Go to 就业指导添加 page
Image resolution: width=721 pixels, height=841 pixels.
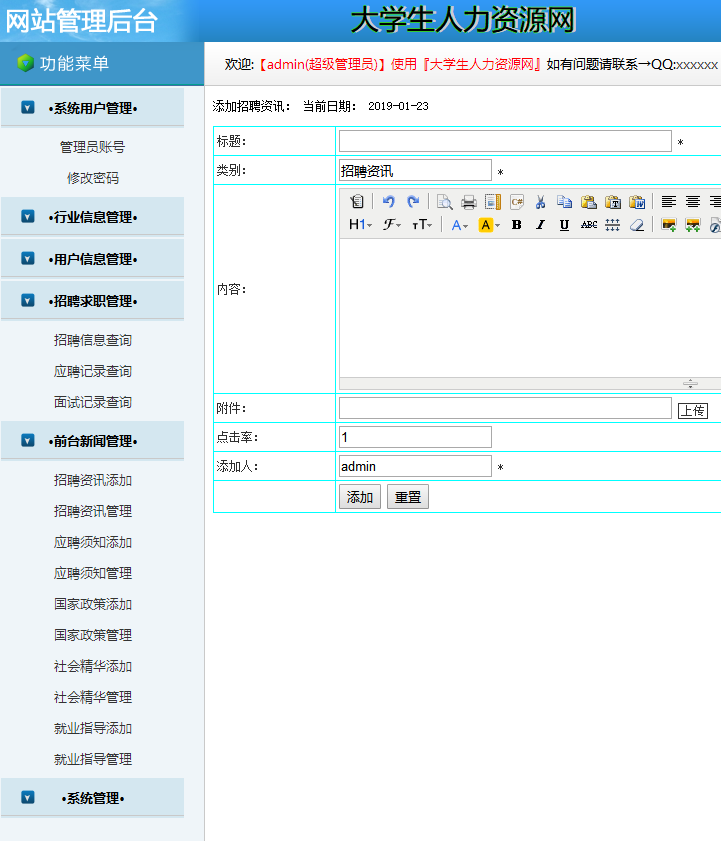pyautogui.click(x=92, y=728)
